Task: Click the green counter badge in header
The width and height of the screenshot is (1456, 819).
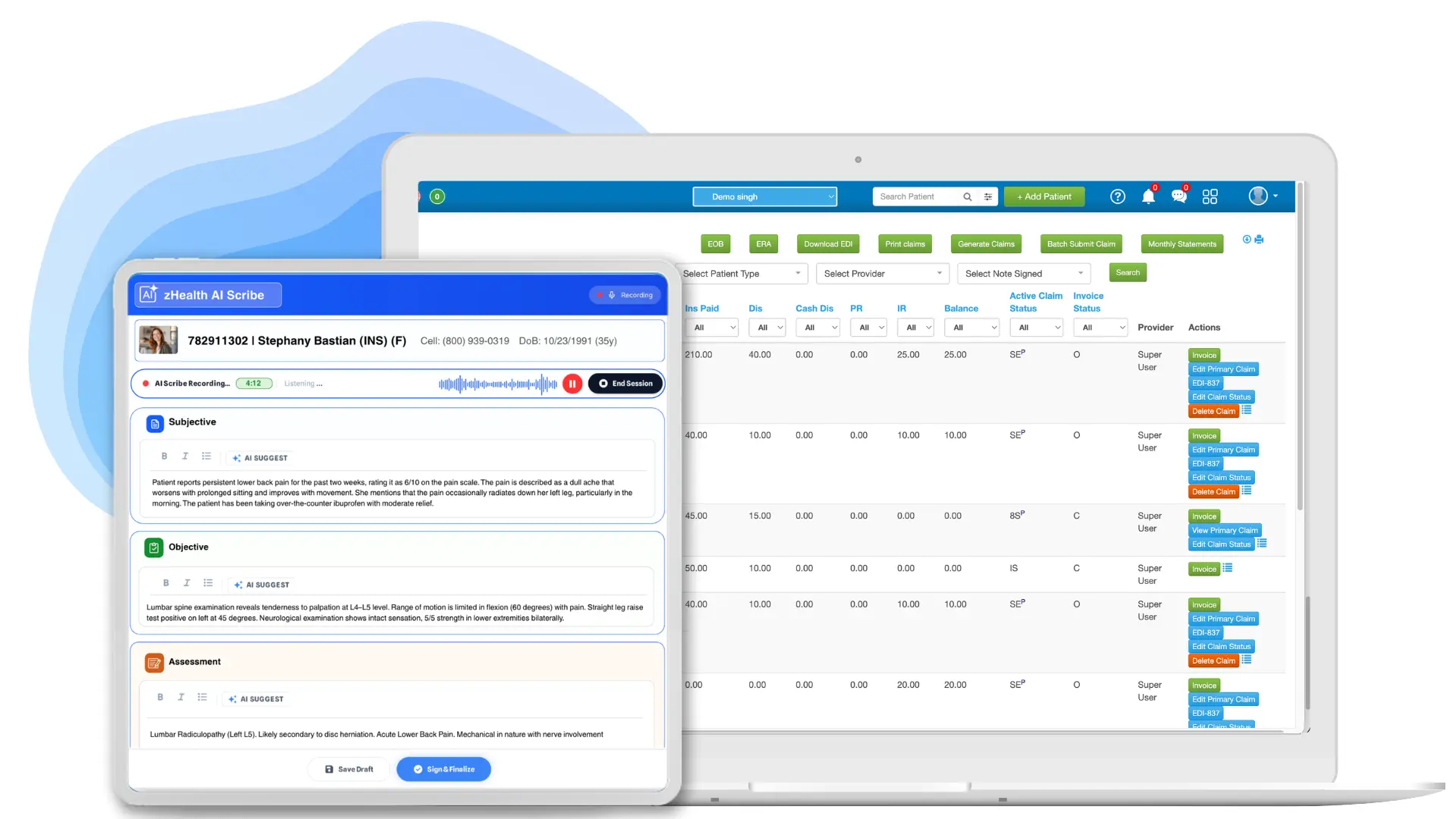Action: tap(437, 197)
